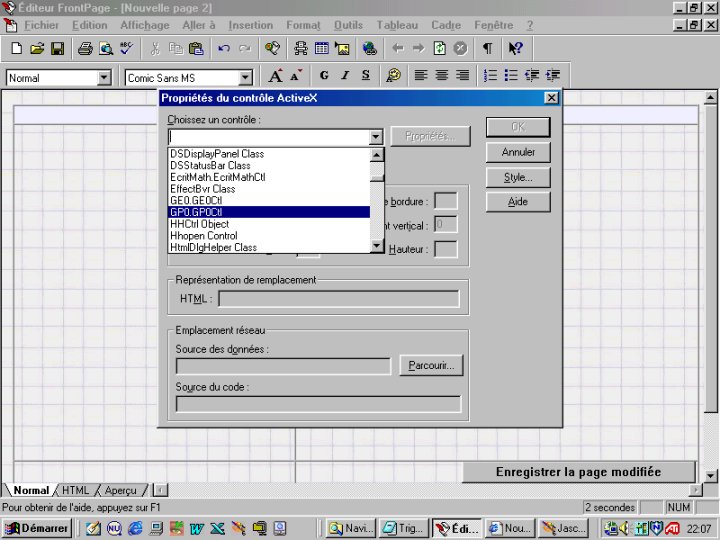This screenshot has height=540, width=720.
Task: Open Print Preview icon
Action: 106,48
